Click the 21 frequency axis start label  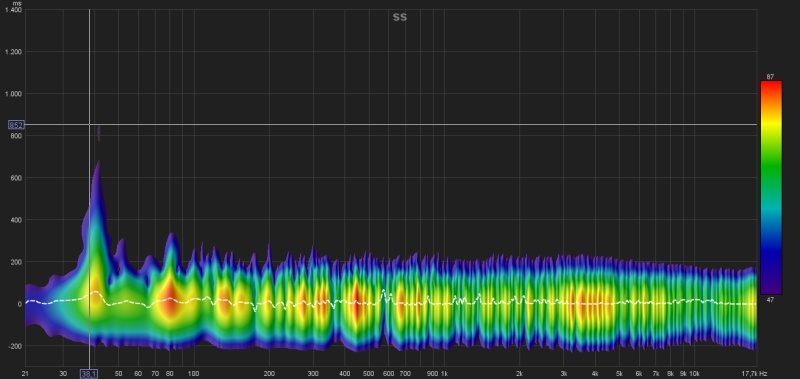[25, 374]
